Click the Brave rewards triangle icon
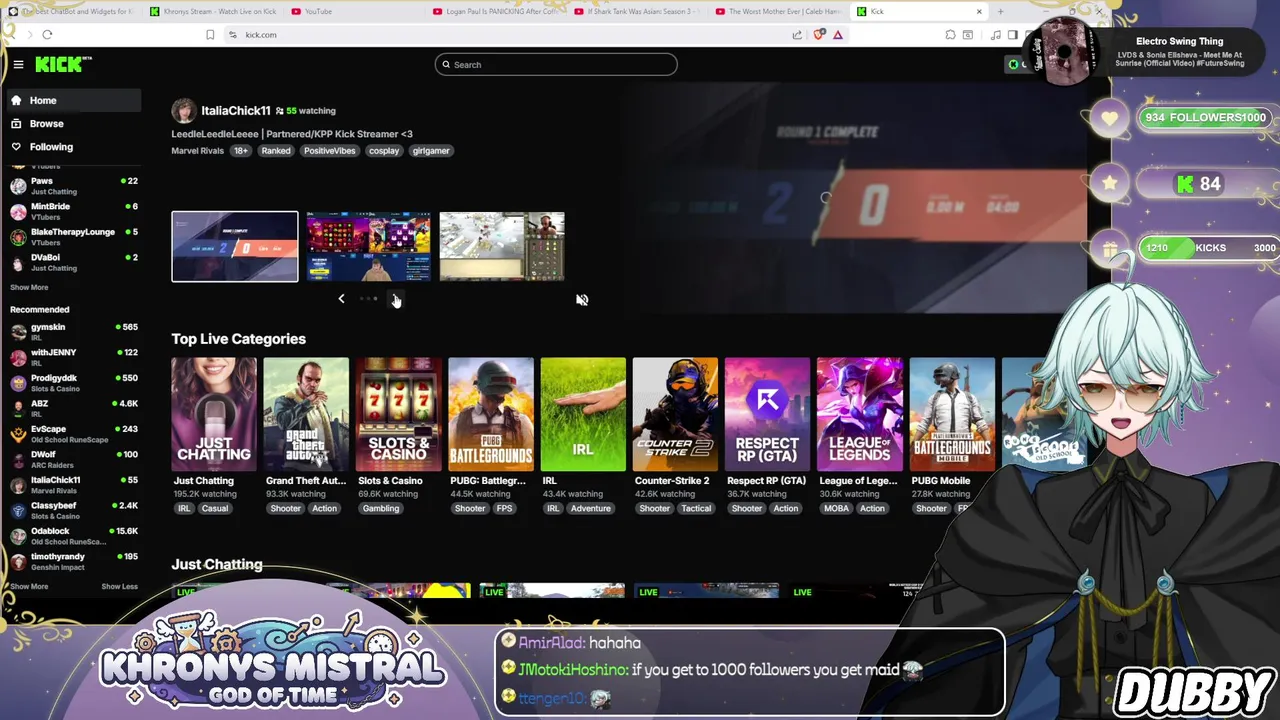Viewport: 1280px width, 720px height. 838,35
